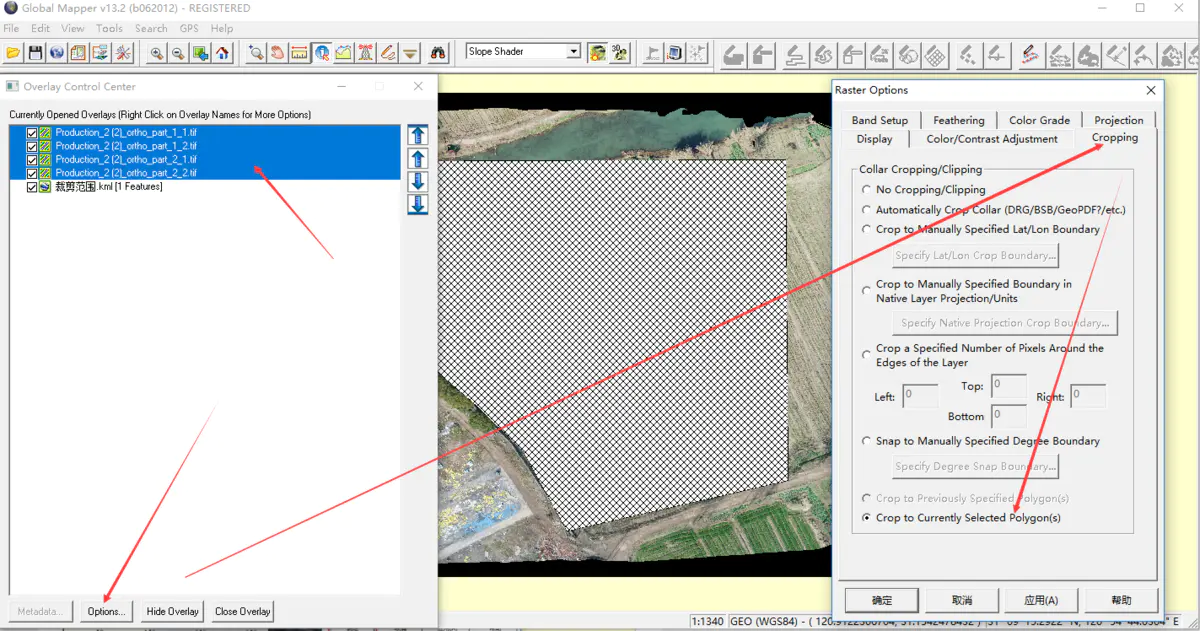This screenshot has width=1200, height=631.
Task: Click the Hide Overlay button
Action: click(x=172, y=611)
